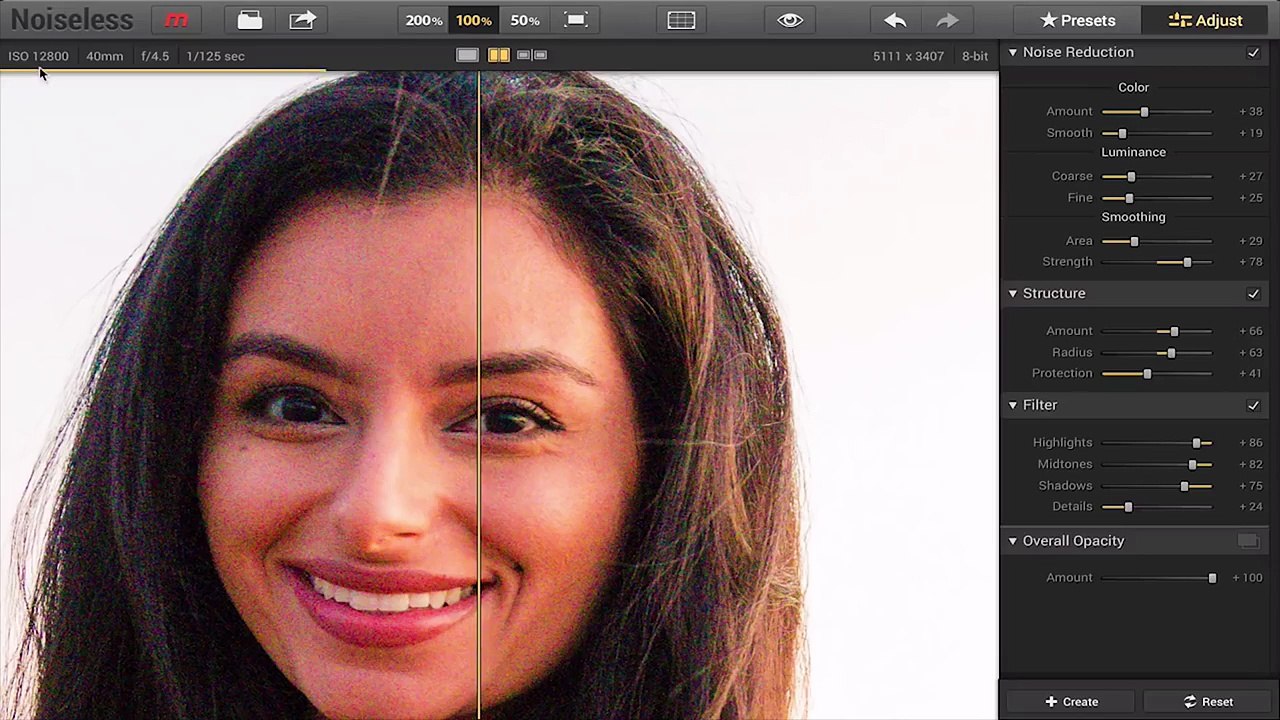This screenshot has width=1280, height=720.
Task: Click the Smoothing subsection heading
Action: [1133, 217]
